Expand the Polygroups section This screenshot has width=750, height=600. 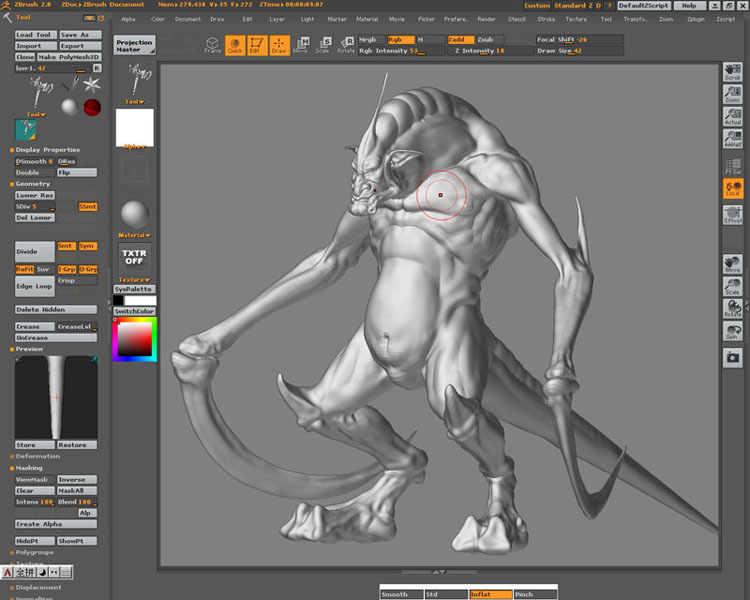click(x=34, y=552)
